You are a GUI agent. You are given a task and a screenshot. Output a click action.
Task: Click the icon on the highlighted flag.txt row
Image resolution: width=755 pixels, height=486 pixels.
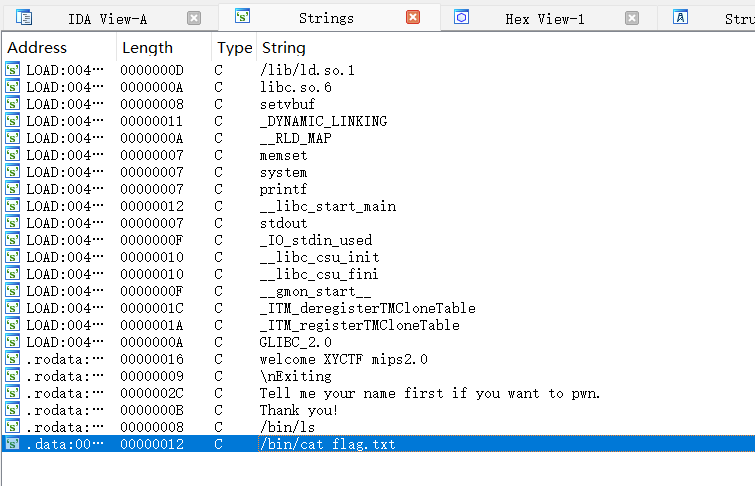tap(13, 443)
